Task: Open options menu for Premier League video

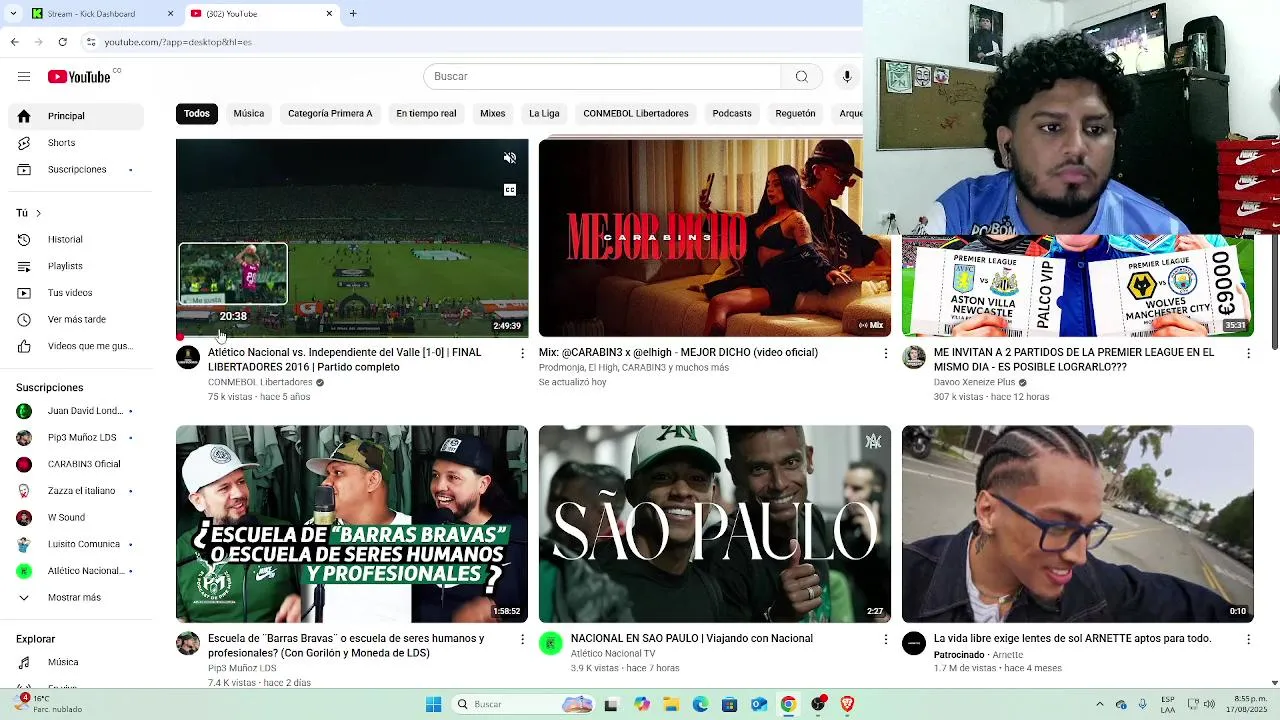Action: pyautogui.click(x=1248, y=353)
